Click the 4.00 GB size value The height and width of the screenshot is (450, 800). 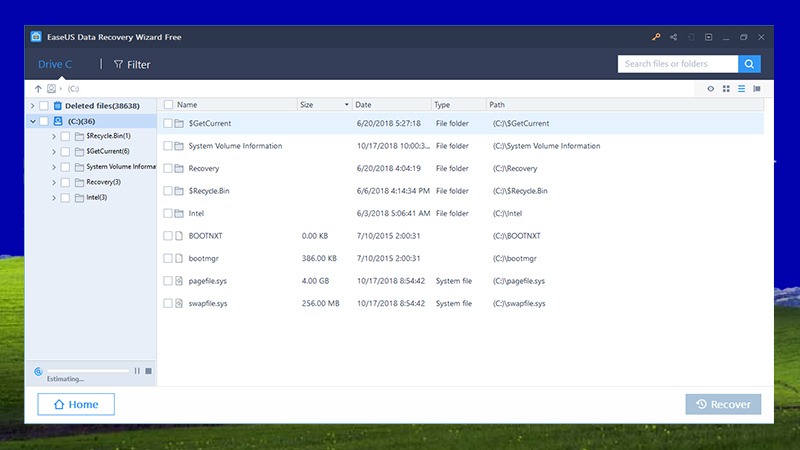[x=315, y=281]
